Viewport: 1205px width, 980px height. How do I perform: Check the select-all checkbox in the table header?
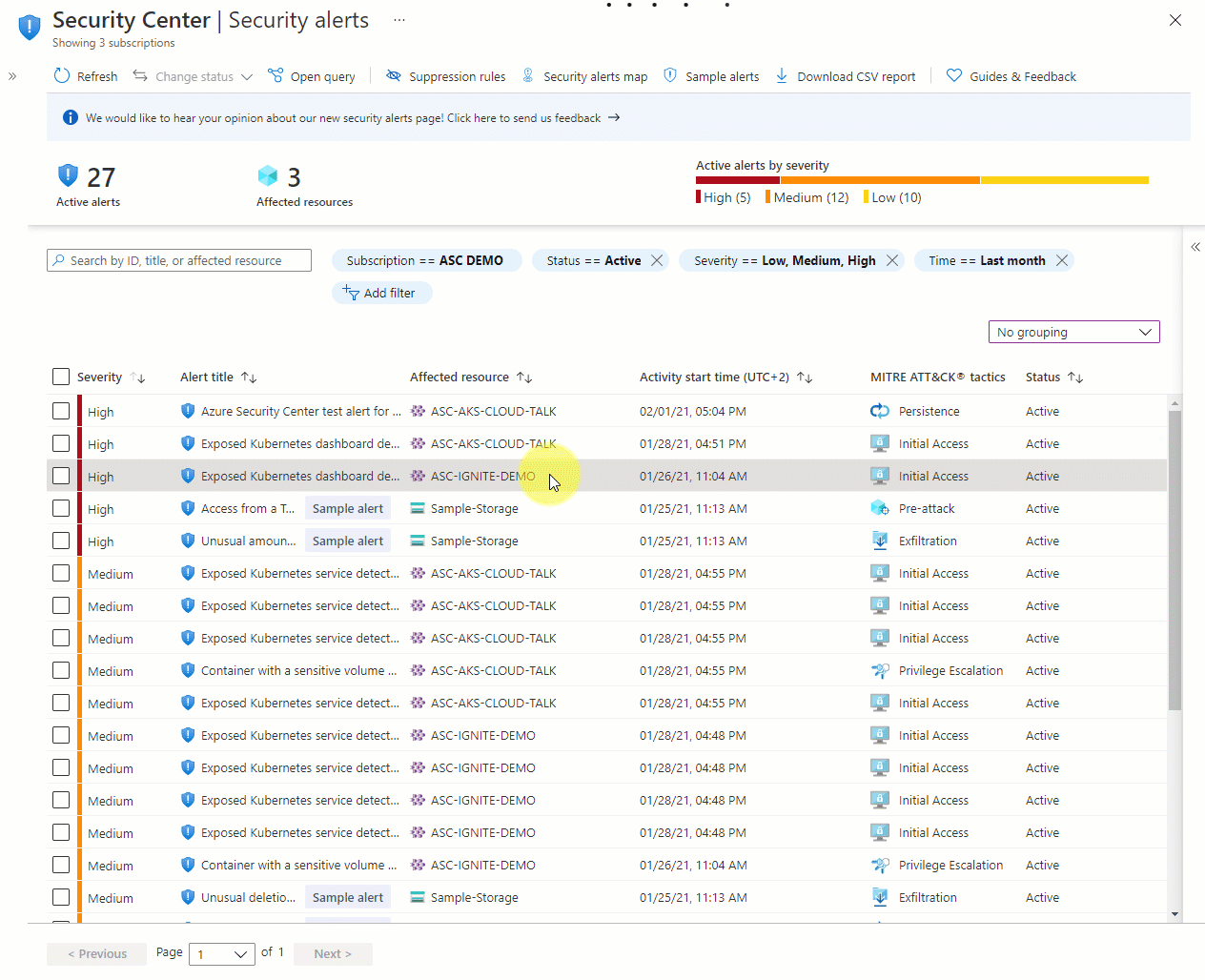(x=61, y=377)
